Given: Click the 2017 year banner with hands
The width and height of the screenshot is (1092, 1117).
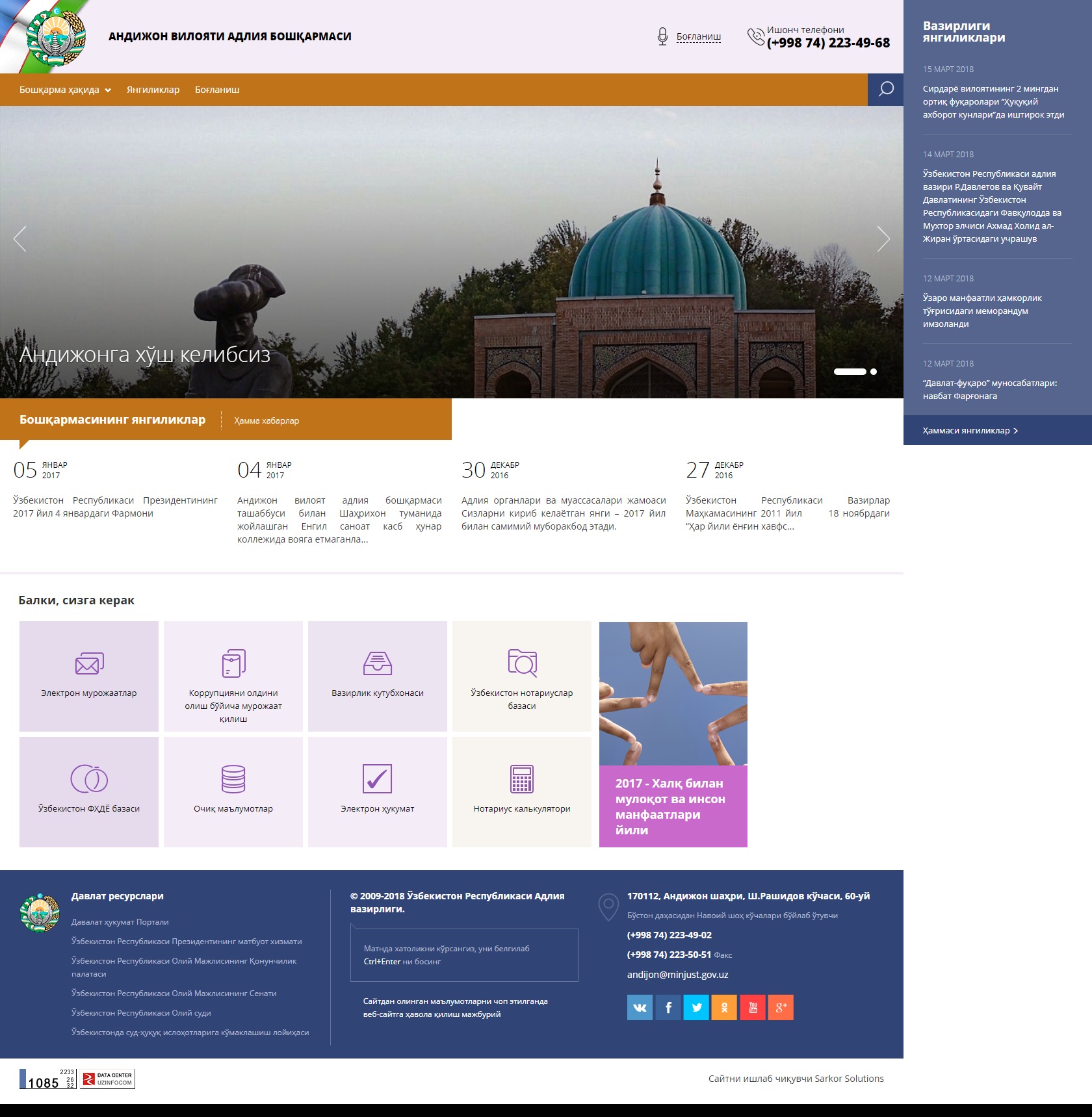Looking at the screenshot, I should pyautogui.click(x=673, y=734).
